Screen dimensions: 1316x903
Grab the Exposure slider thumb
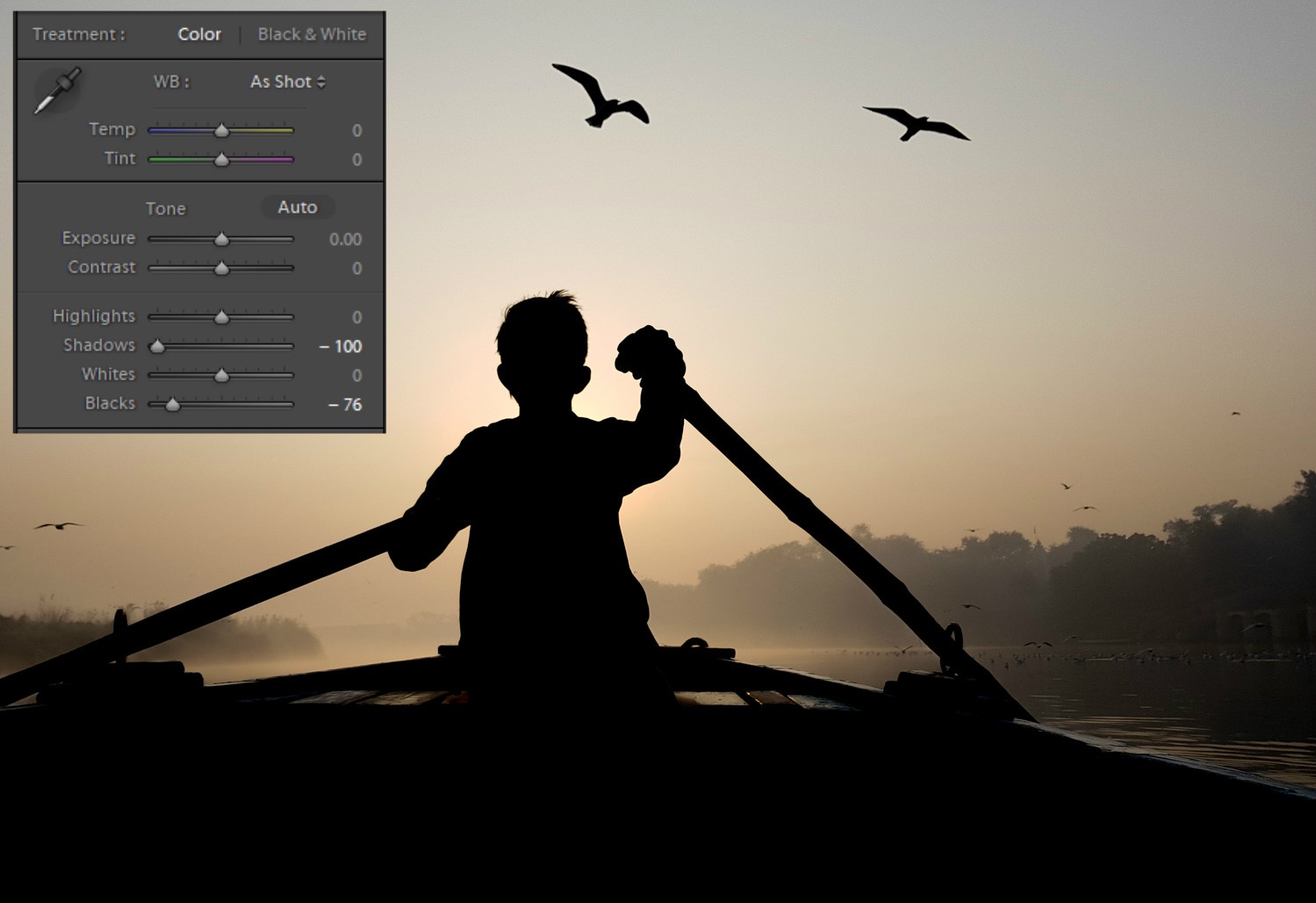220,238
